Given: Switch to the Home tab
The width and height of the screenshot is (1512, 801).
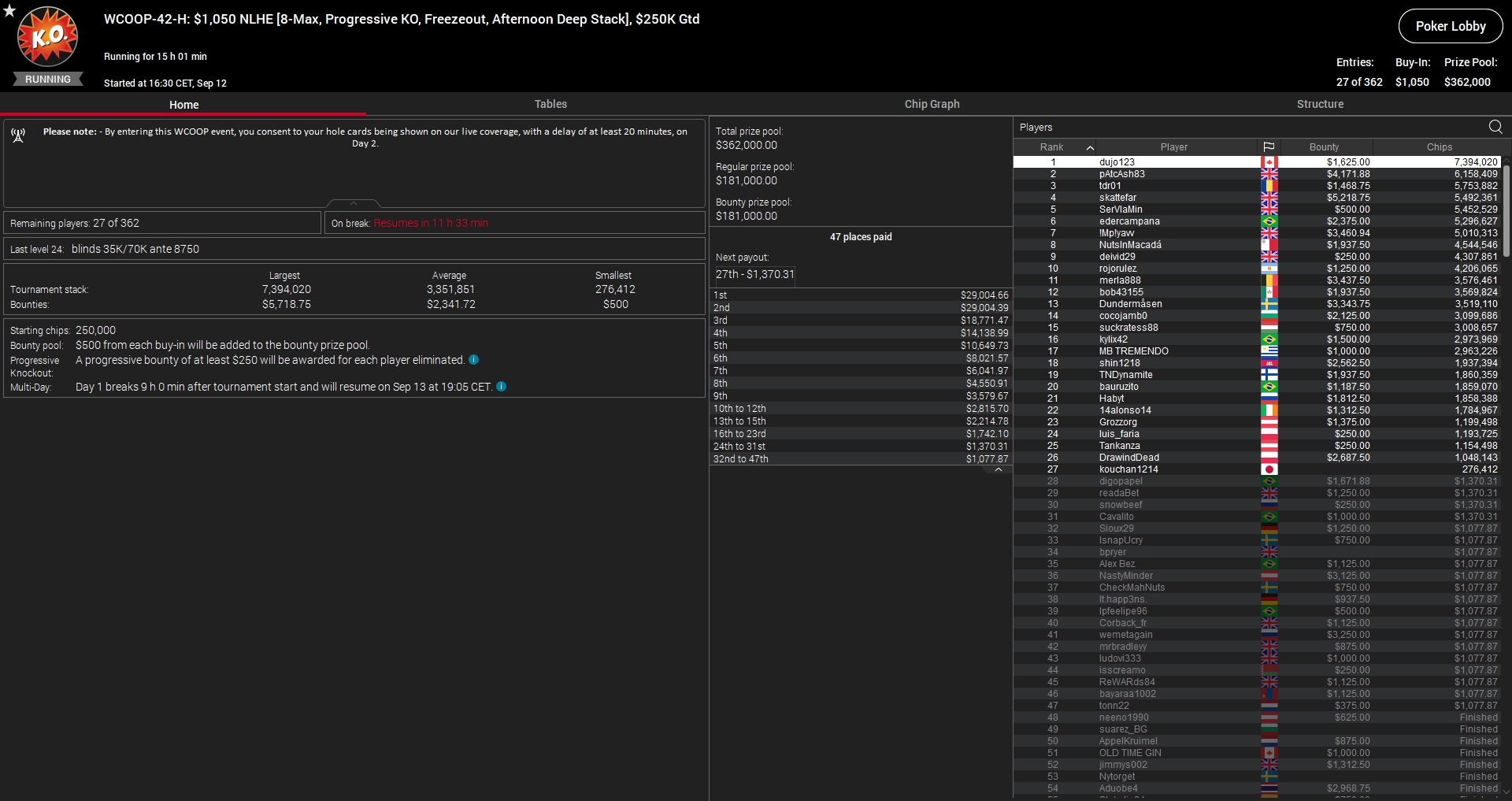Looking at the screenshot, I should [183, 105].
